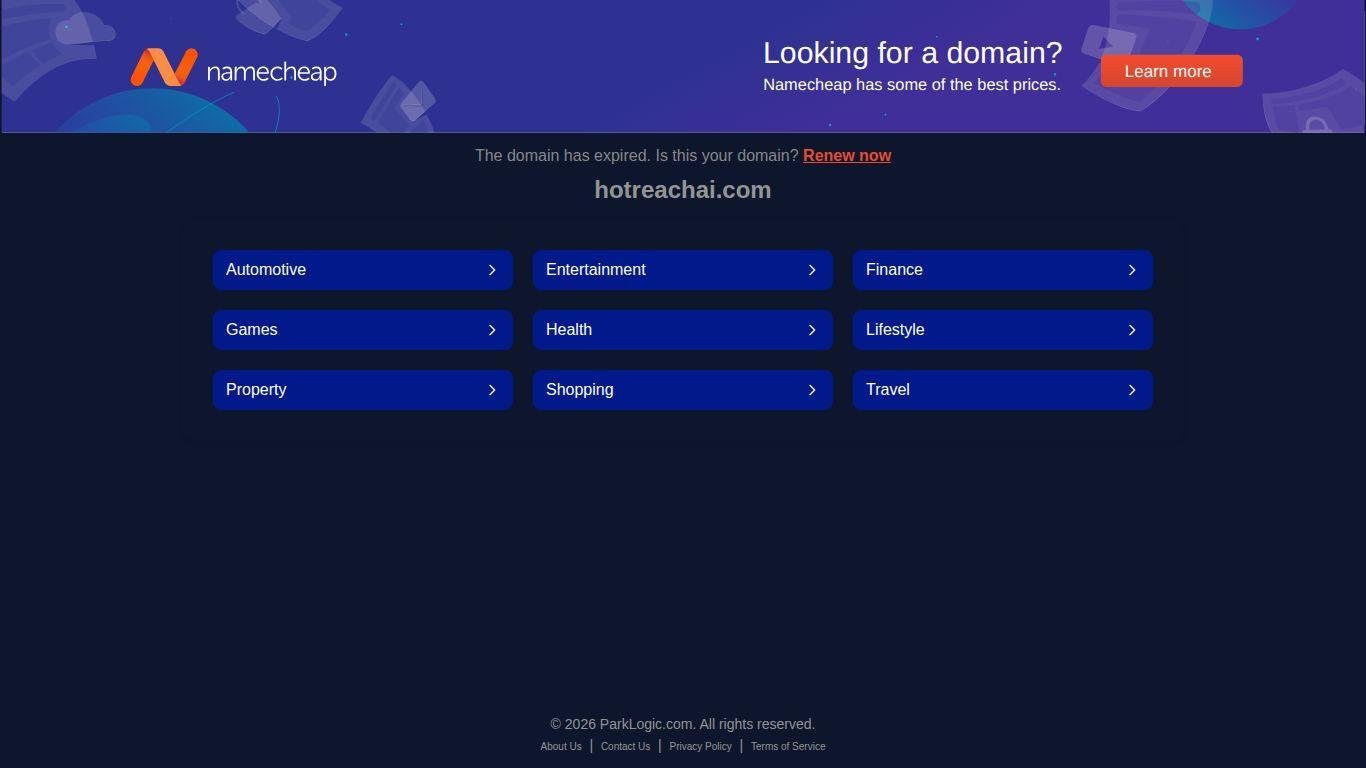This screenshot has height=768, width=1366.
Task: Click the chevron arrow beside Travel
Action: click(x=1132, y=390)
